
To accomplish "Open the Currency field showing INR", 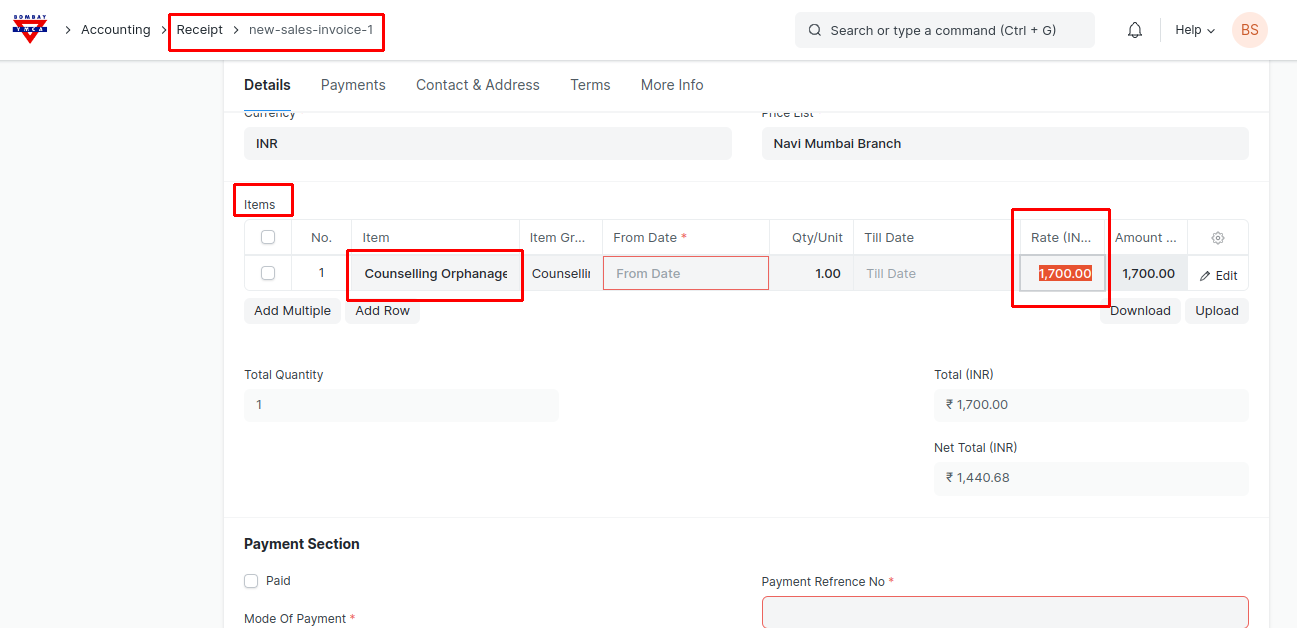I will coord(487,144).
